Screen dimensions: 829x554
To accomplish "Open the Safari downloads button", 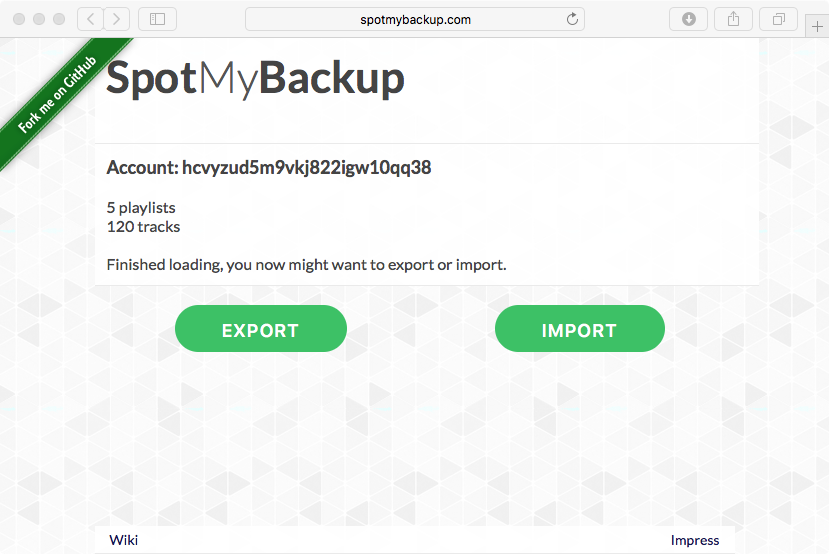I will pos(688,20).
